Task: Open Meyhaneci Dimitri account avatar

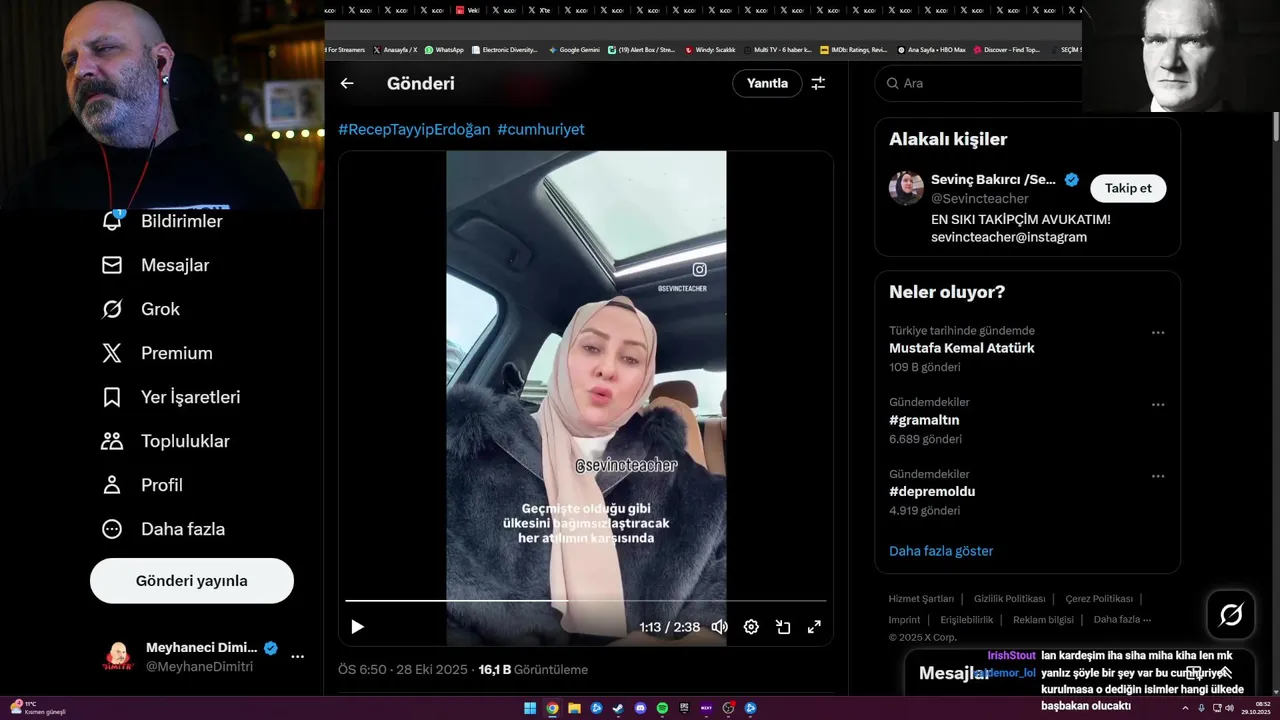Action: click(118, 657)
